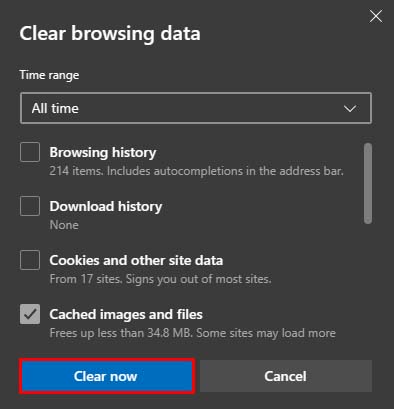
Task: Click the Clear browsing data heading
Action: [x=110, y=34]
